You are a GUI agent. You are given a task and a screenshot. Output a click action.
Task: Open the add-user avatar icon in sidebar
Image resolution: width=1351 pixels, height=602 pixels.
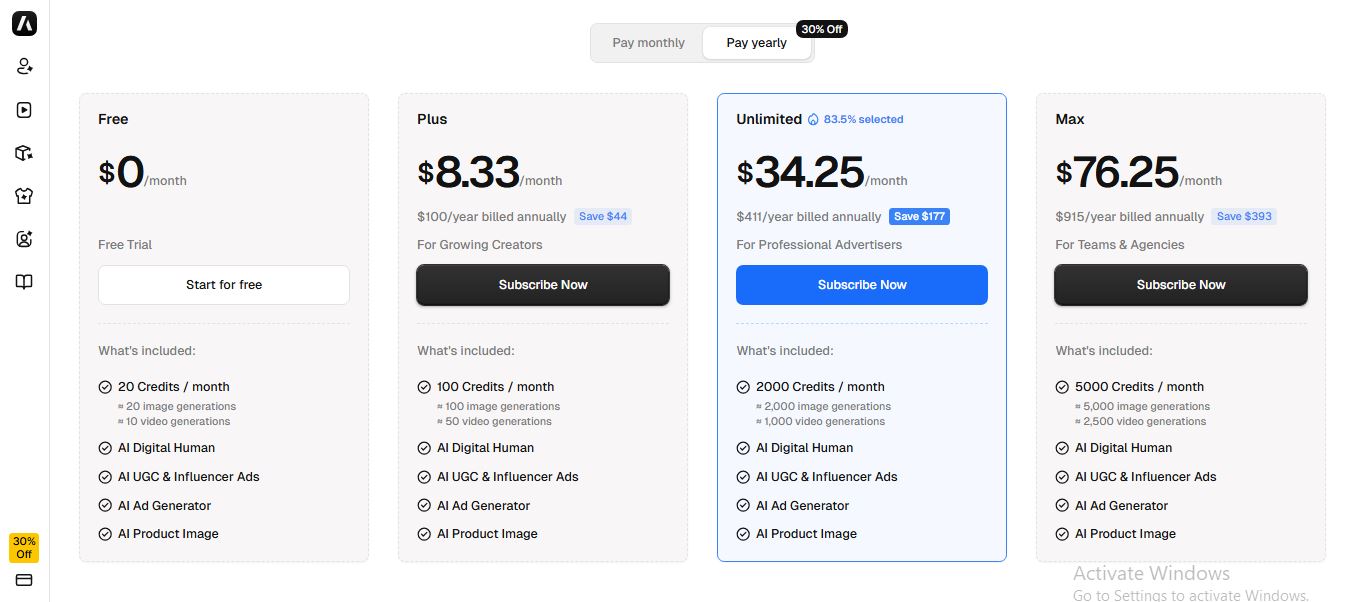tap(25, 67)
